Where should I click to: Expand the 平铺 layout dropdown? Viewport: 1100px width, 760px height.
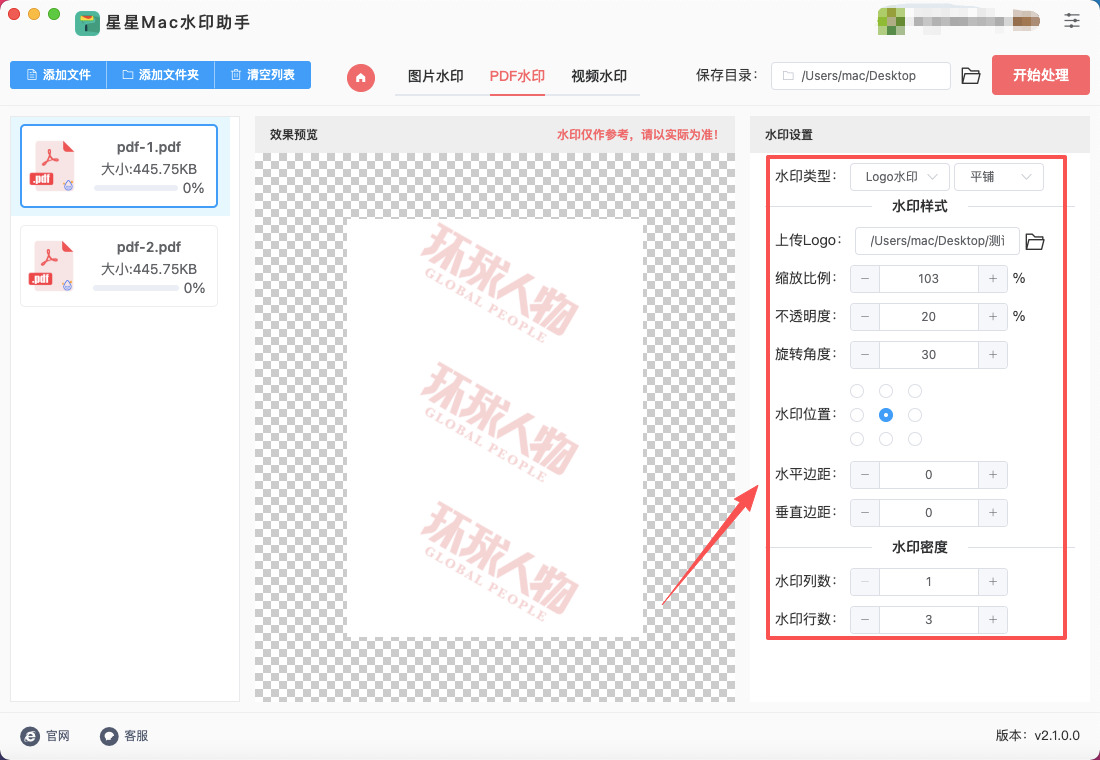[x=998, y=177]
